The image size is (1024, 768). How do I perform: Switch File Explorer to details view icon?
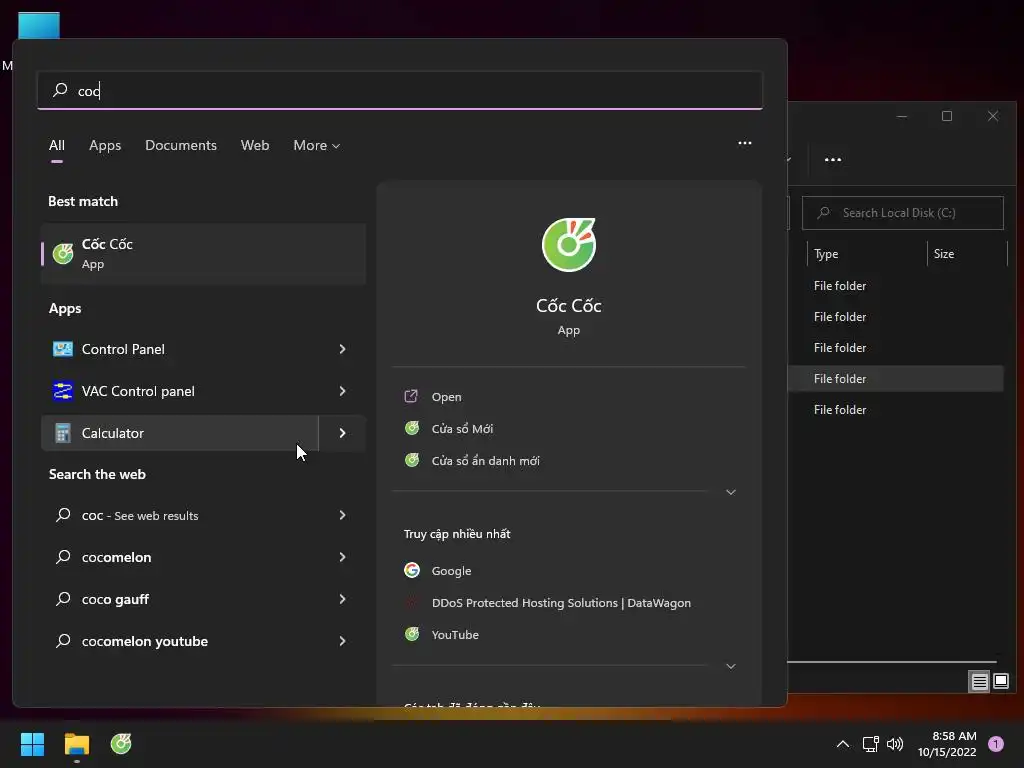[x=979, y=682]
